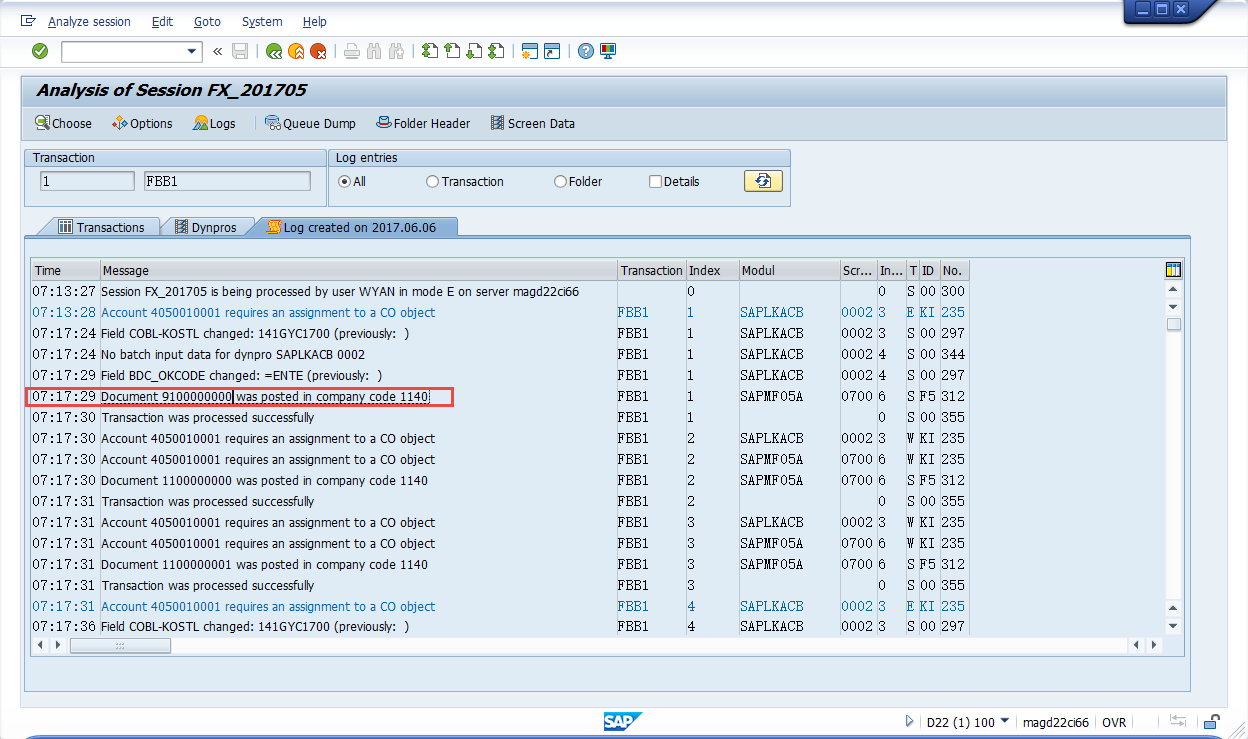Select 'No batch input data for dynpro' row
This screenshot has width=1248, height=739.
point(500,355)
